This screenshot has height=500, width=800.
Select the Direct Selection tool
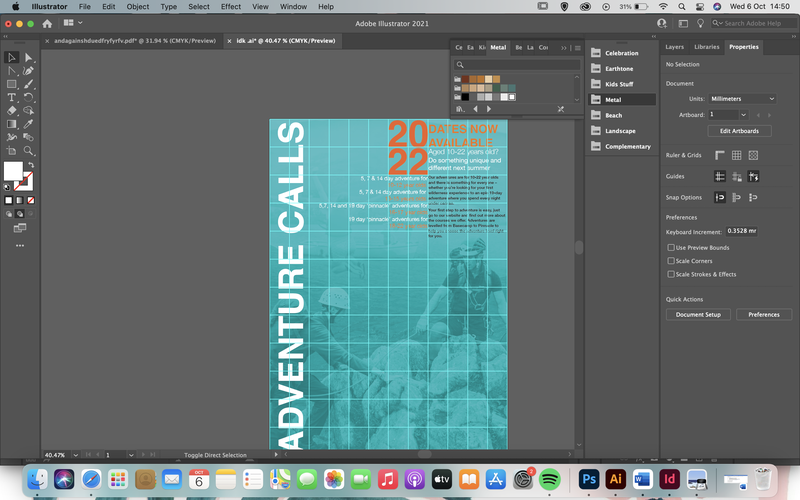tap(29, 58)
